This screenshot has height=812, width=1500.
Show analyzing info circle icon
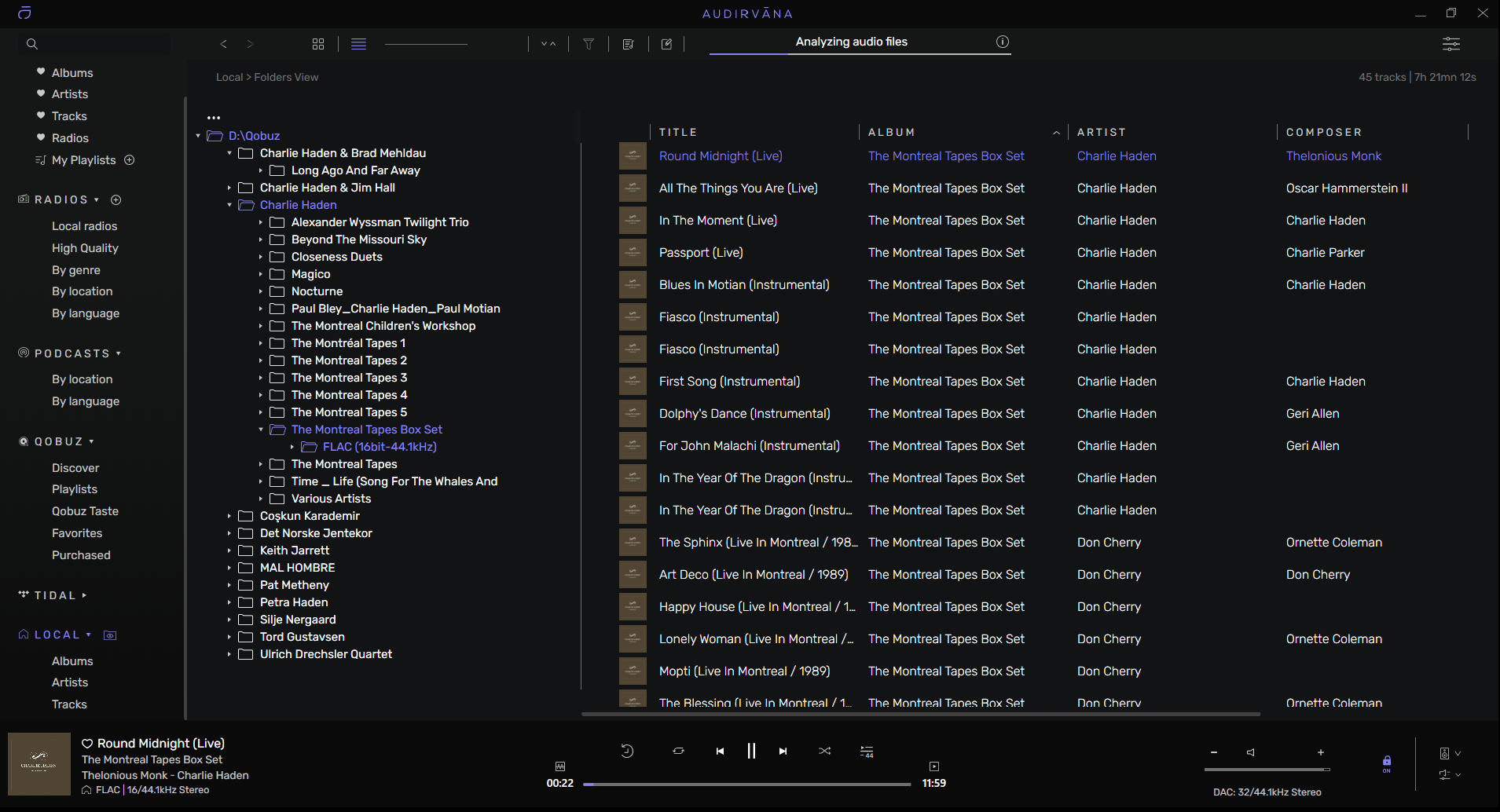[x=1003, y=42]
